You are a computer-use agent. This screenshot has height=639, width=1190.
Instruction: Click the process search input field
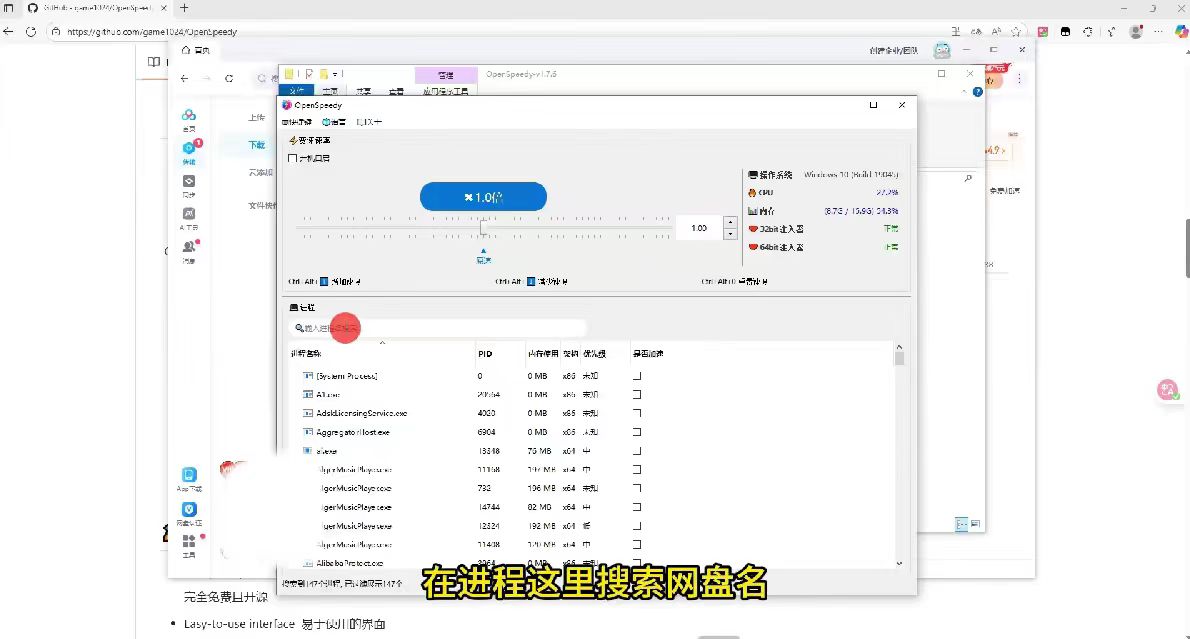point(440,327)
